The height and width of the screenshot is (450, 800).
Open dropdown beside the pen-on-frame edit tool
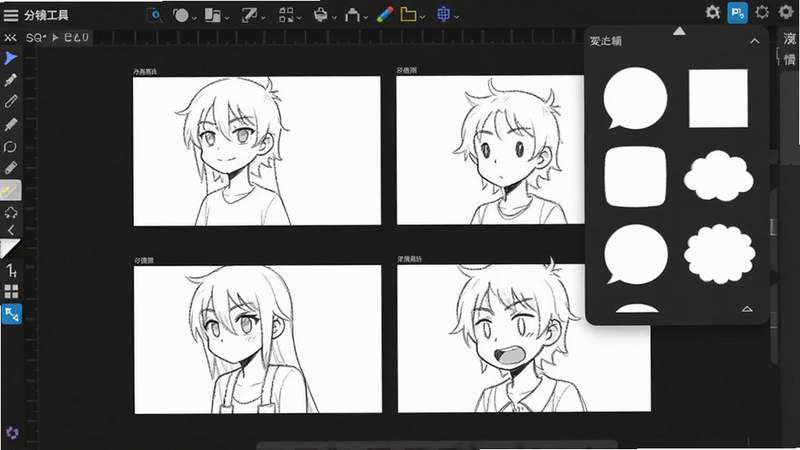[x=263, y=18]
